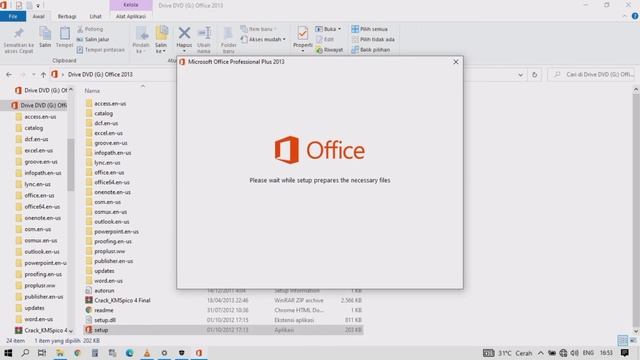Open the Windows Start menu
This screenshot has width=640, height=360.
click(8, 353)
